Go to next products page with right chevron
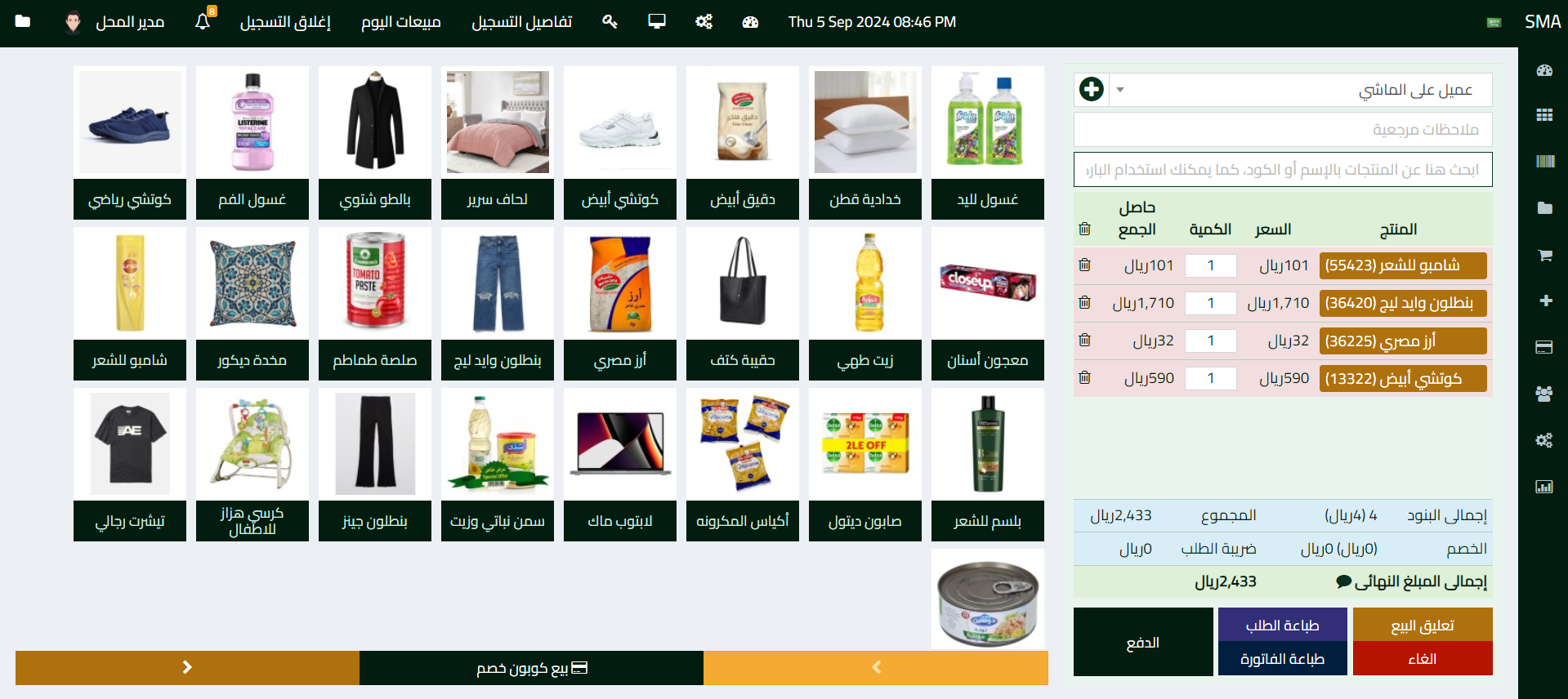The image size is (1568, 699). [x=187, y=667]
